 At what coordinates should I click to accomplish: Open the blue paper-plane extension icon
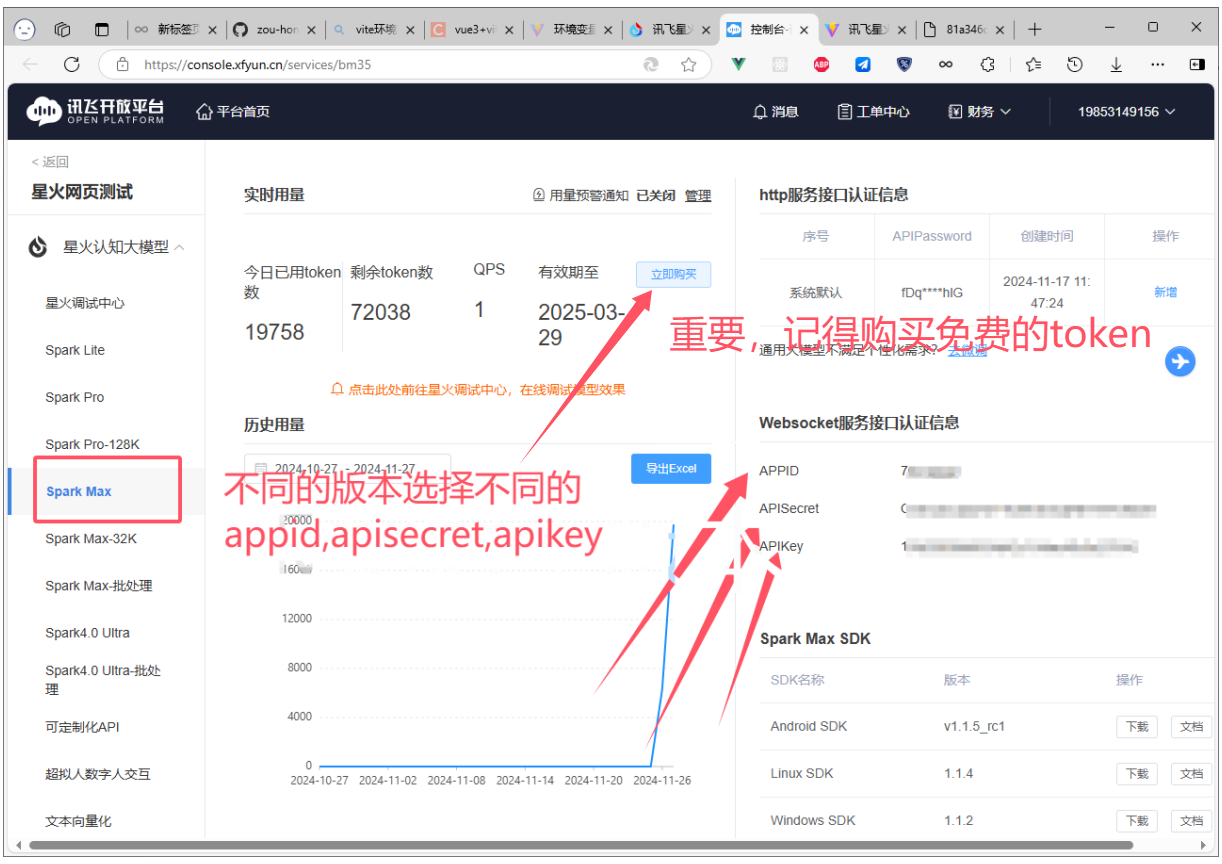tap(862, 64)
